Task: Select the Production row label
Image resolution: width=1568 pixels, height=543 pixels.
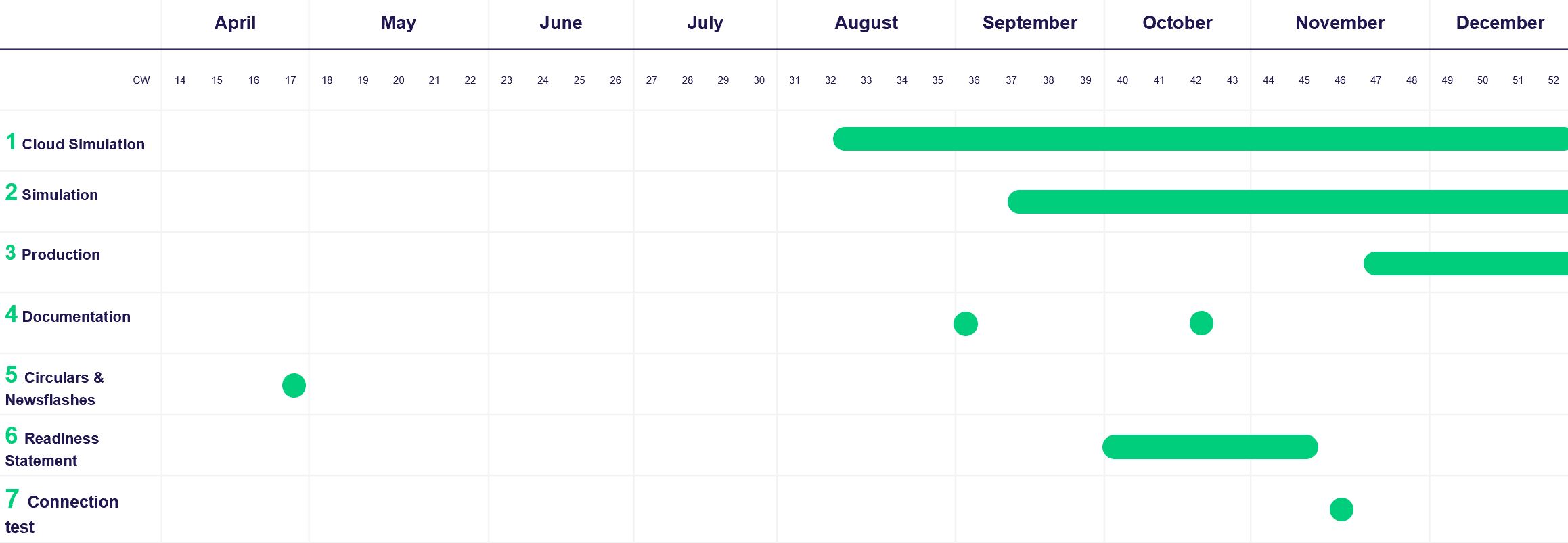Action: pyautogui.click(x=60, y=254)
